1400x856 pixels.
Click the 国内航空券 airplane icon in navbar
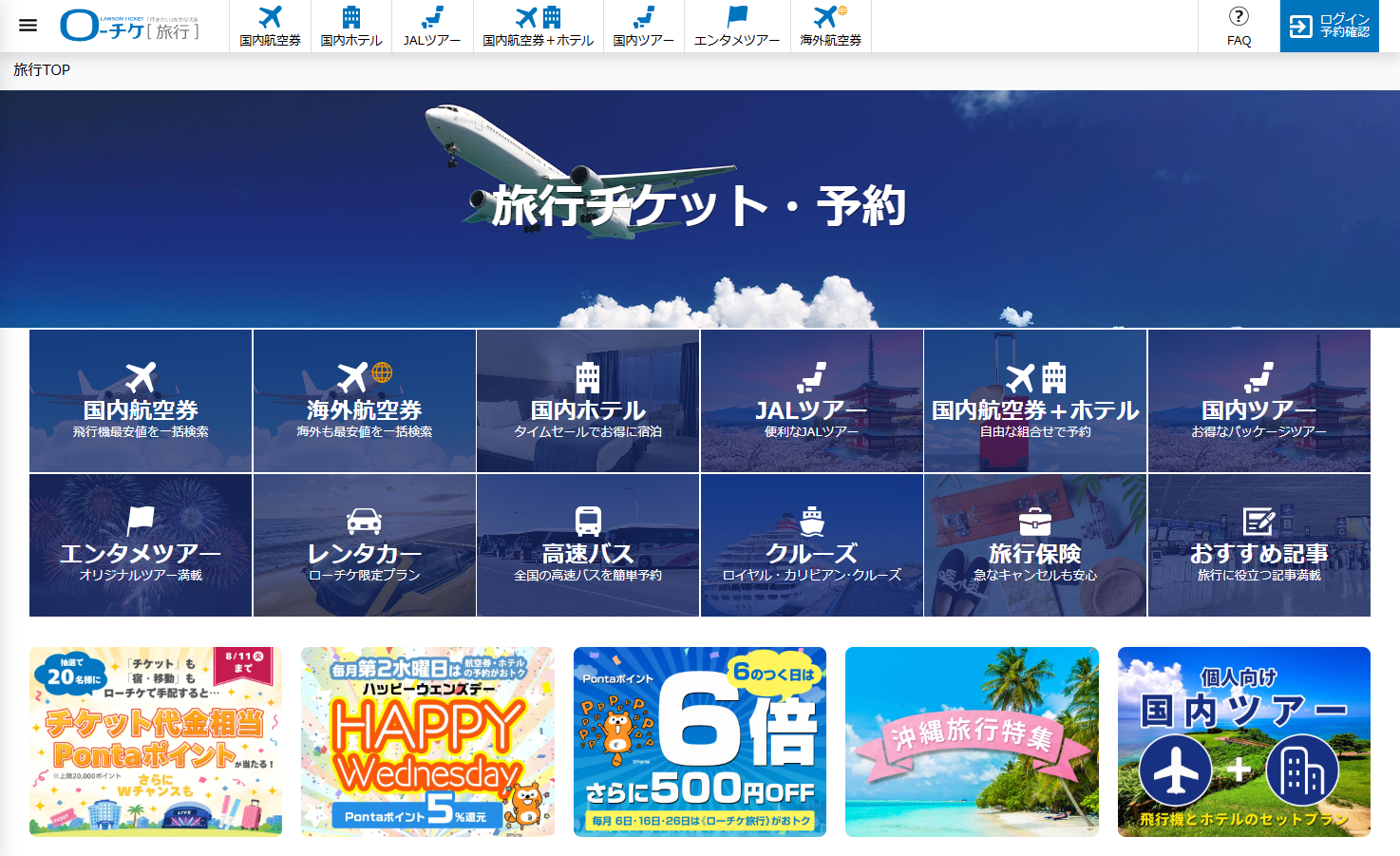coord(271,17)
